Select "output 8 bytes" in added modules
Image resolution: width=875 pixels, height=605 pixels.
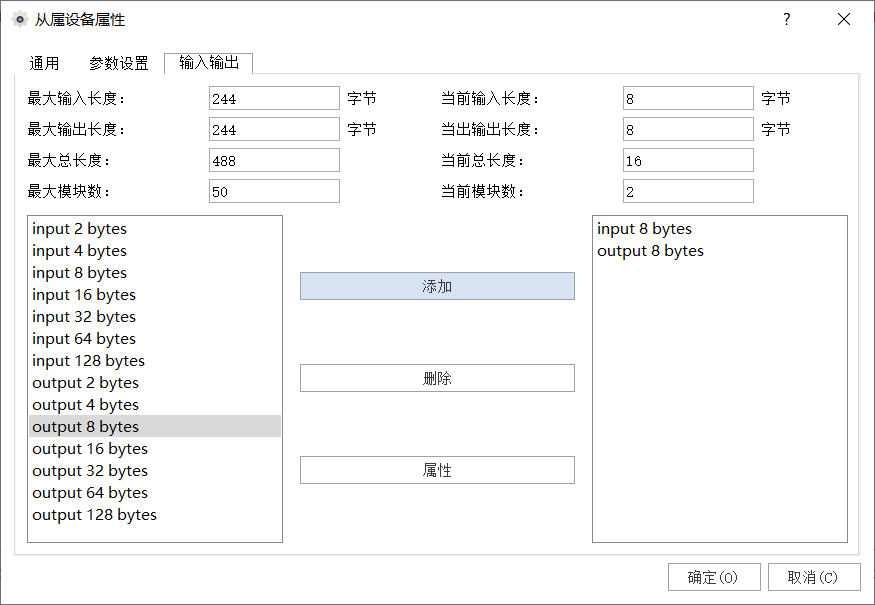tap(650, 251)
